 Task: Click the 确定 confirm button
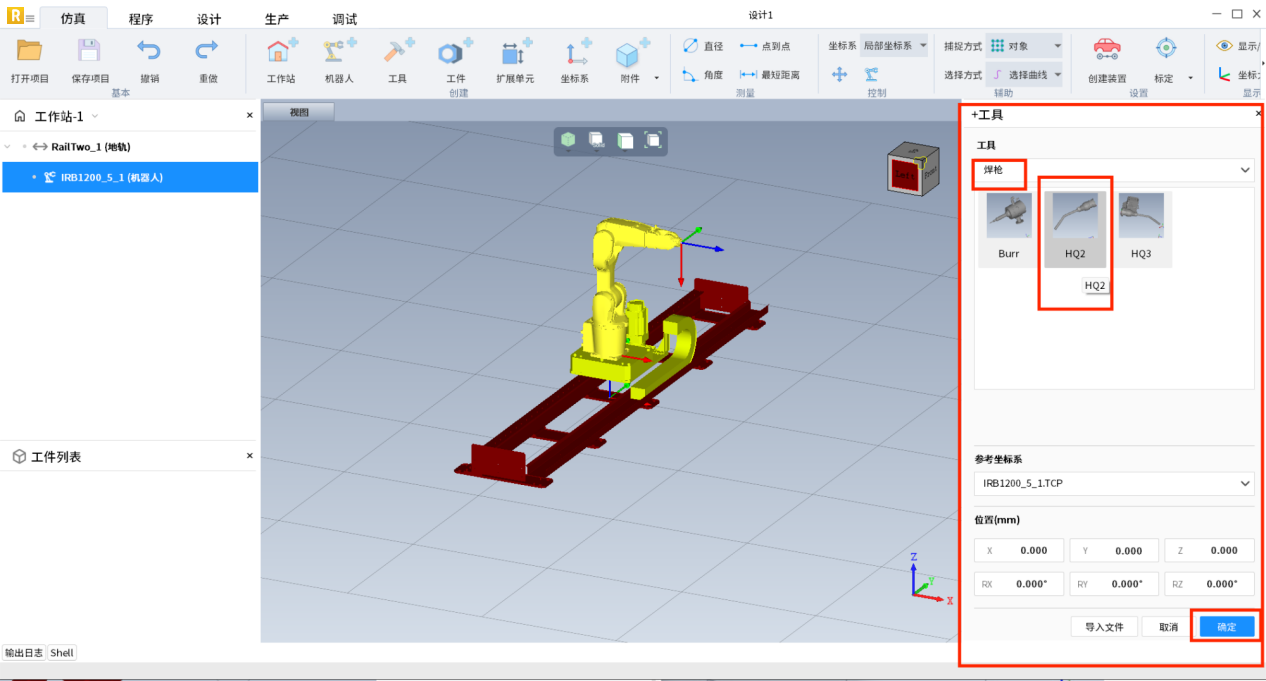1226,627
